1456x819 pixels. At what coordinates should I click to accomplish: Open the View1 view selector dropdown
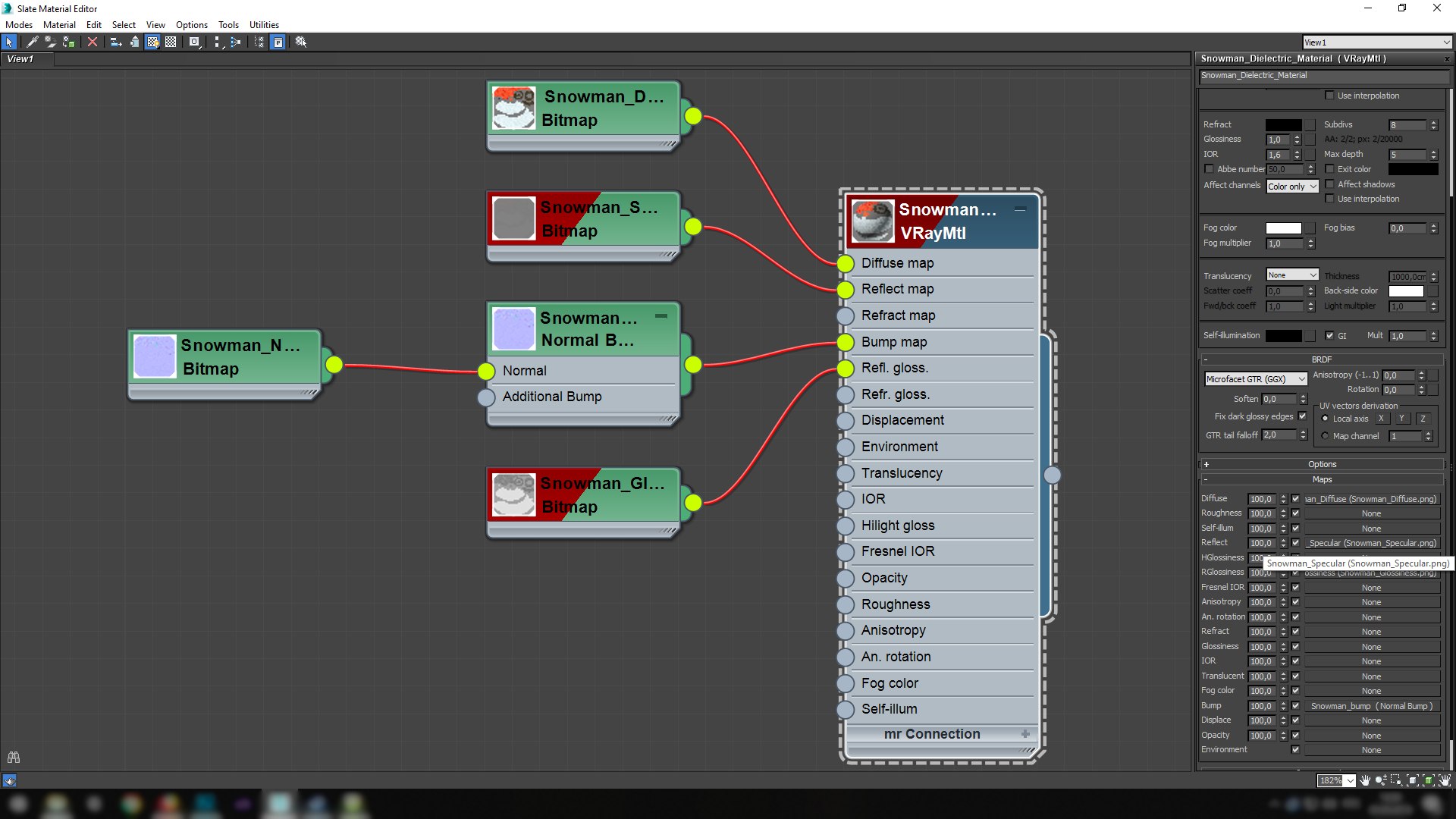1376,42
